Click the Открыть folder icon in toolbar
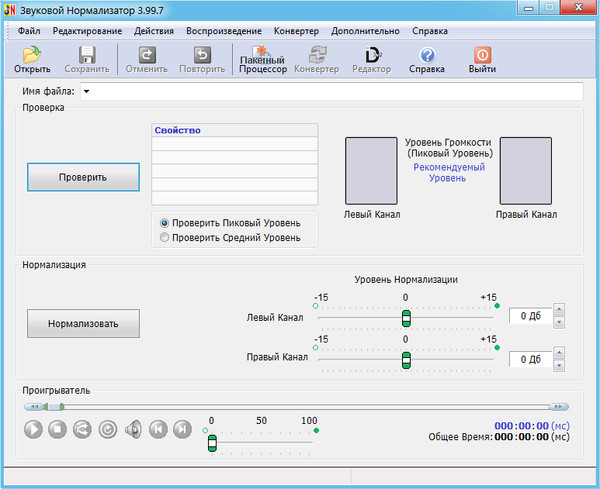This screenshot has height=489, width=600. [32, 55]
